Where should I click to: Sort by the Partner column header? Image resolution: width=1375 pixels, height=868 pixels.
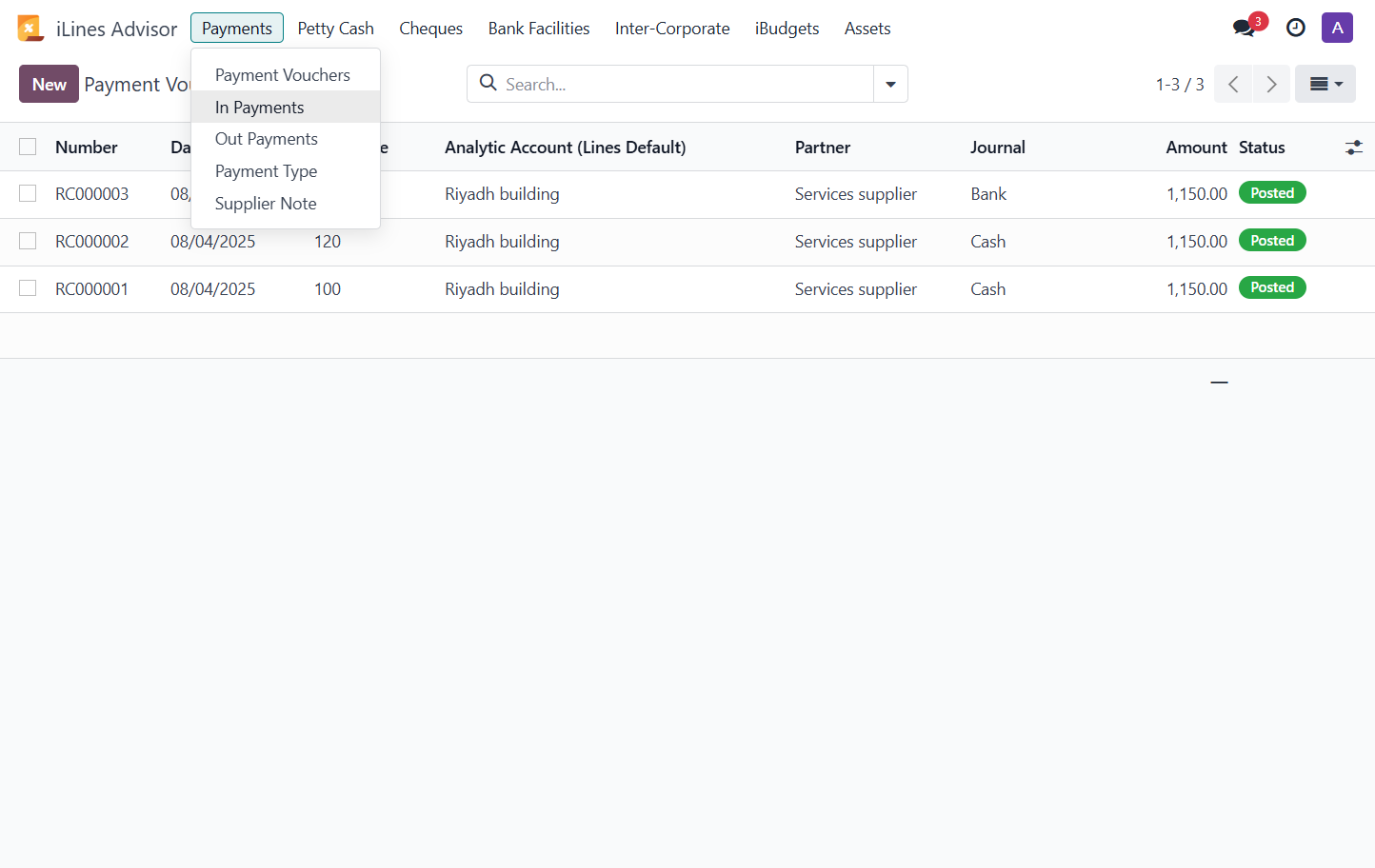tap(823, 148)
